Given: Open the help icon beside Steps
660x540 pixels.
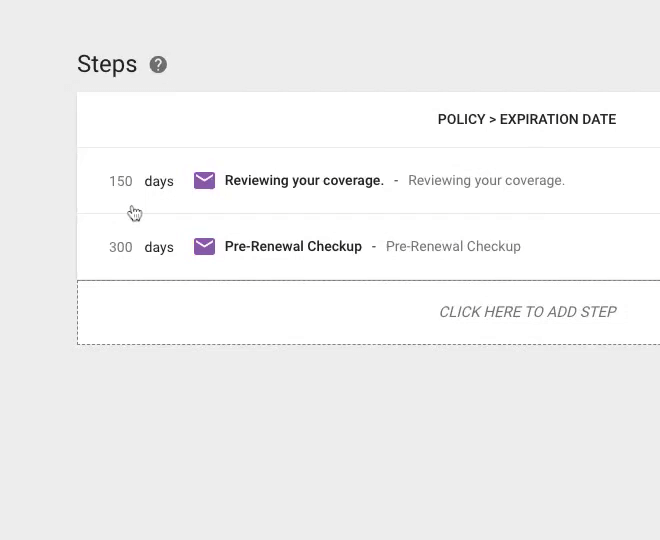Looking at the screenshot, I should point(158,64).
